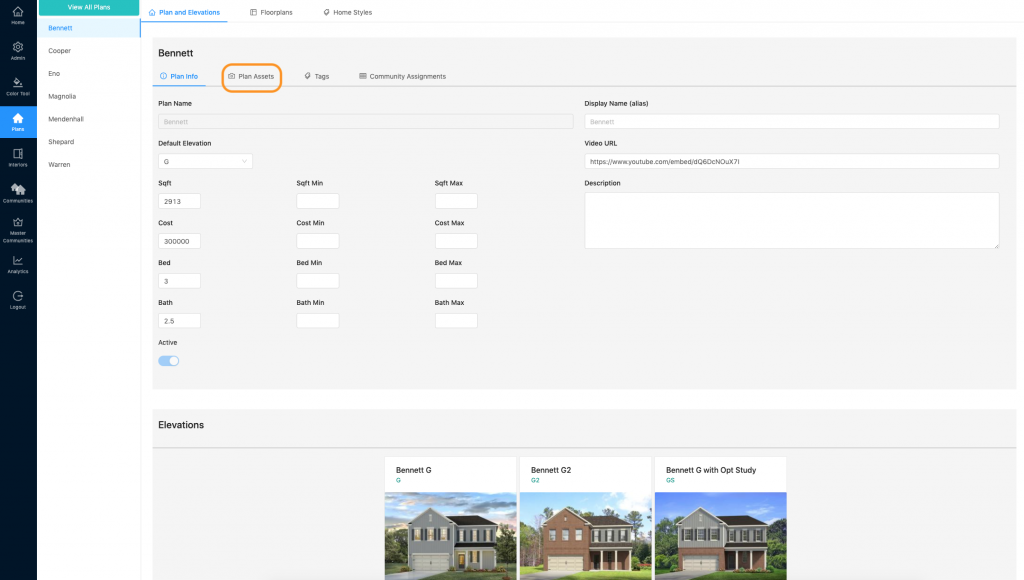Open the Tags tab
The image size is (1024, 580).
tap(316, 76)
